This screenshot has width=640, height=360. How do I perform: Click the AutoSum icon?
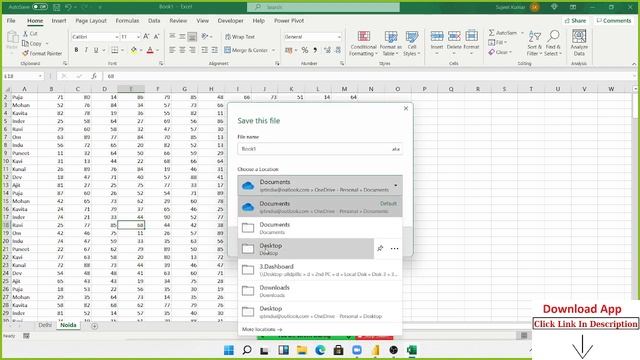[491, 33]
